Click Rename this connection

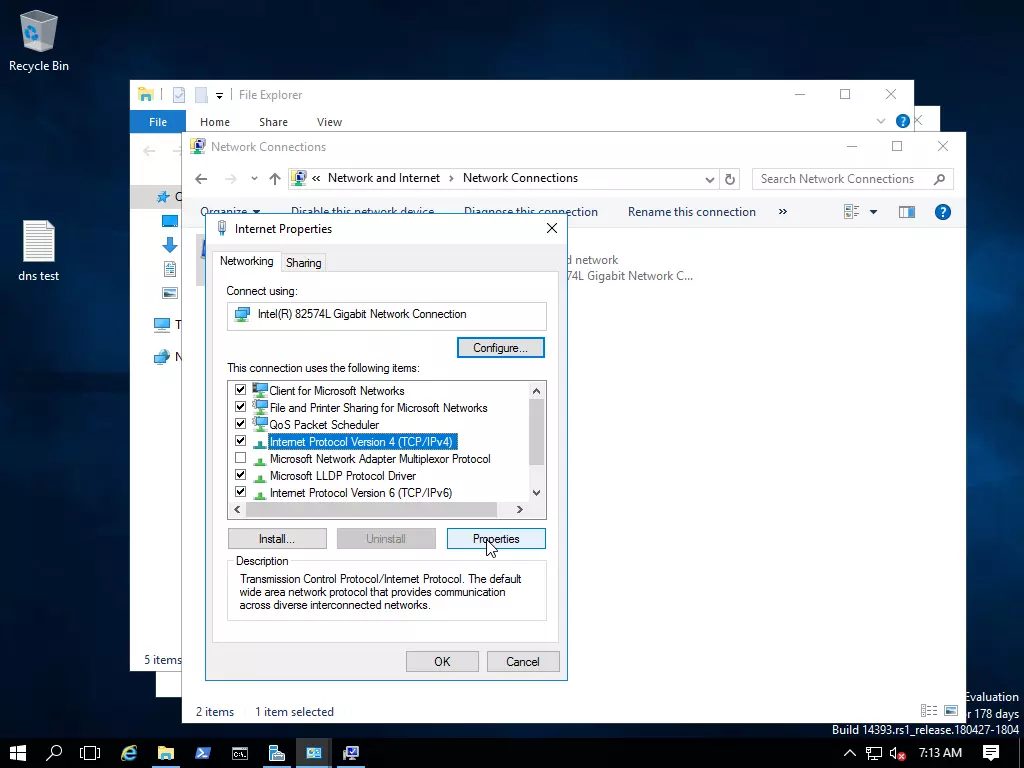692,212
